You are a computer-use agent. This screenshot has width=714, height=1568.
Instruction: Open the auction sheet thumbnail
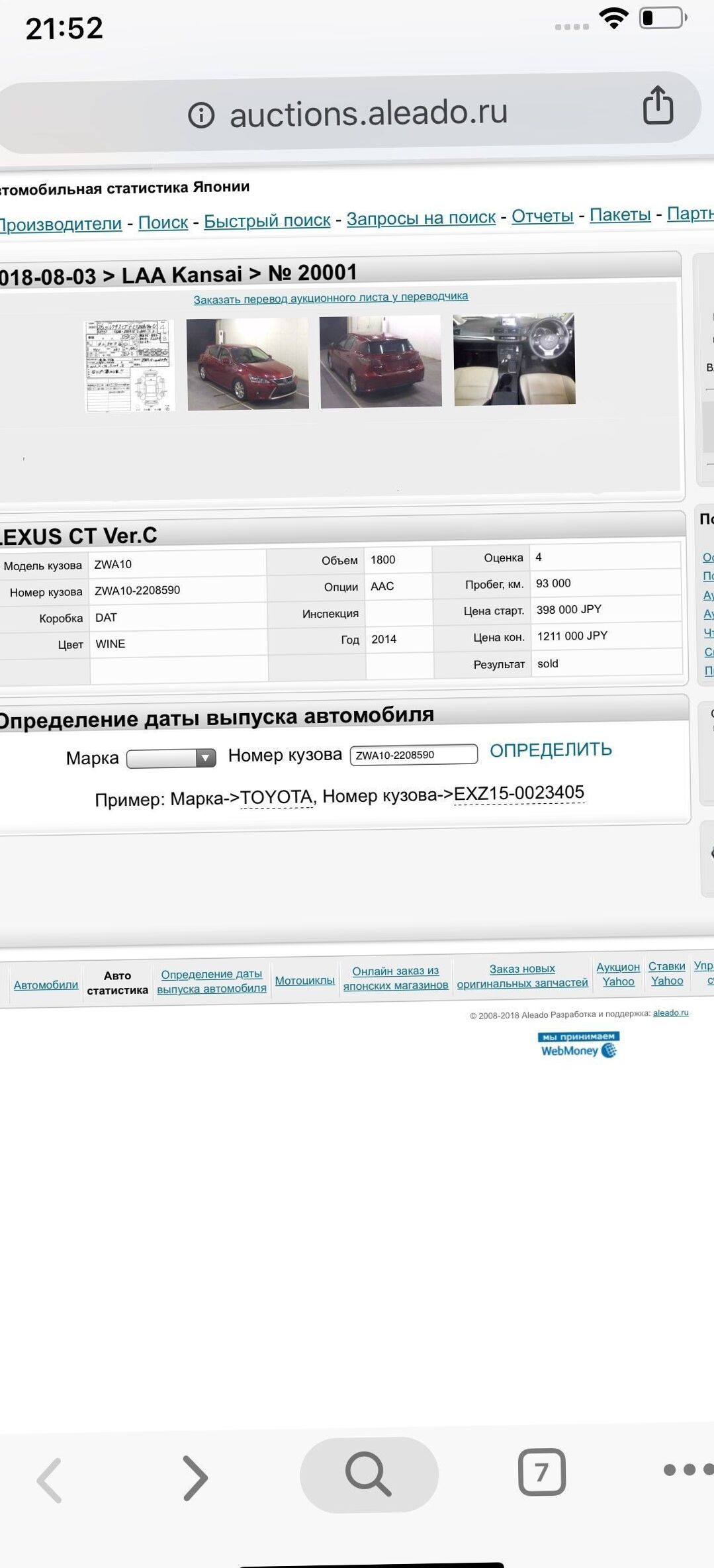click(130, 366)
